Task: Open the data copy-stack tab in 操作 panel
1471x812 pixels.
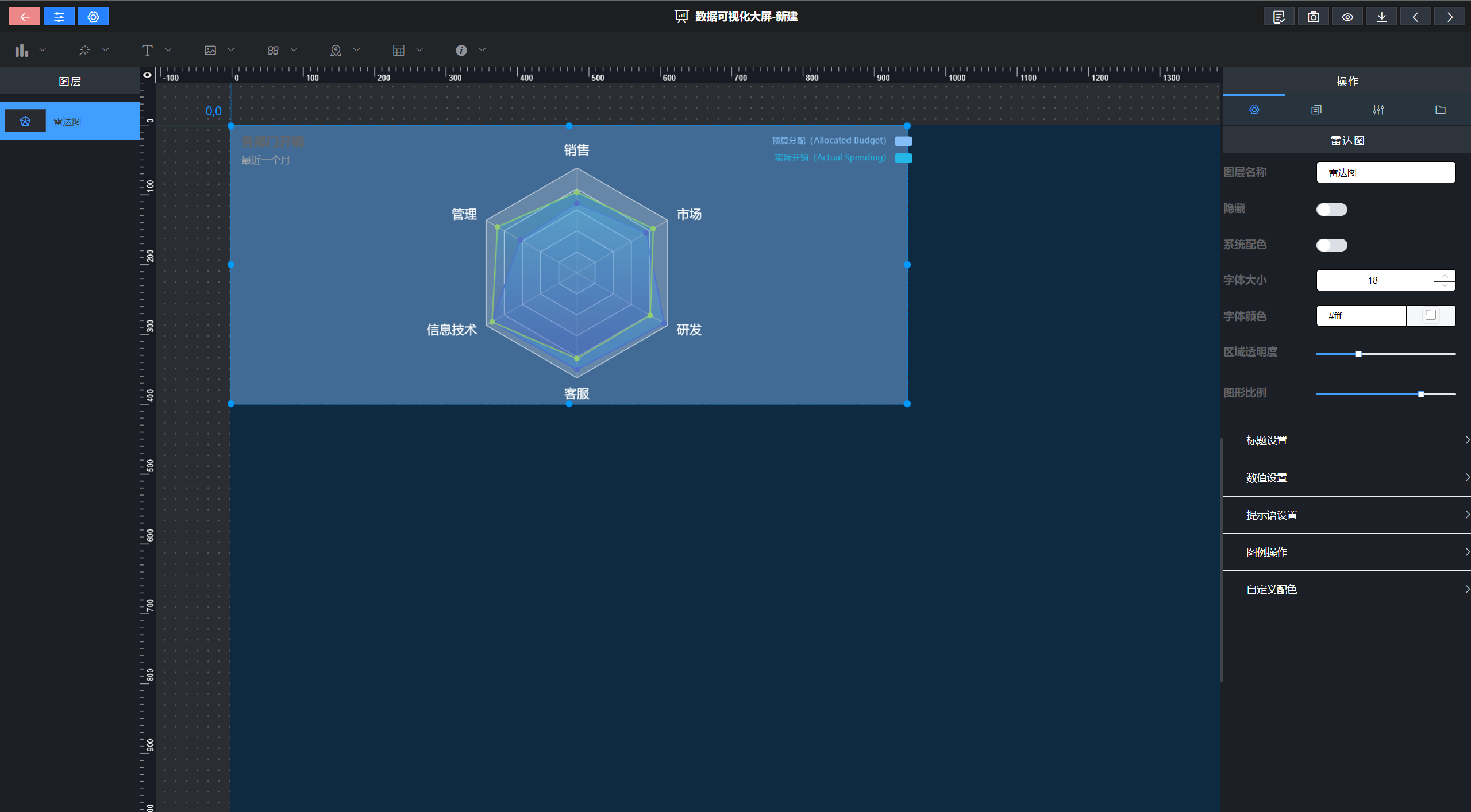Action: click(1316, 110)
